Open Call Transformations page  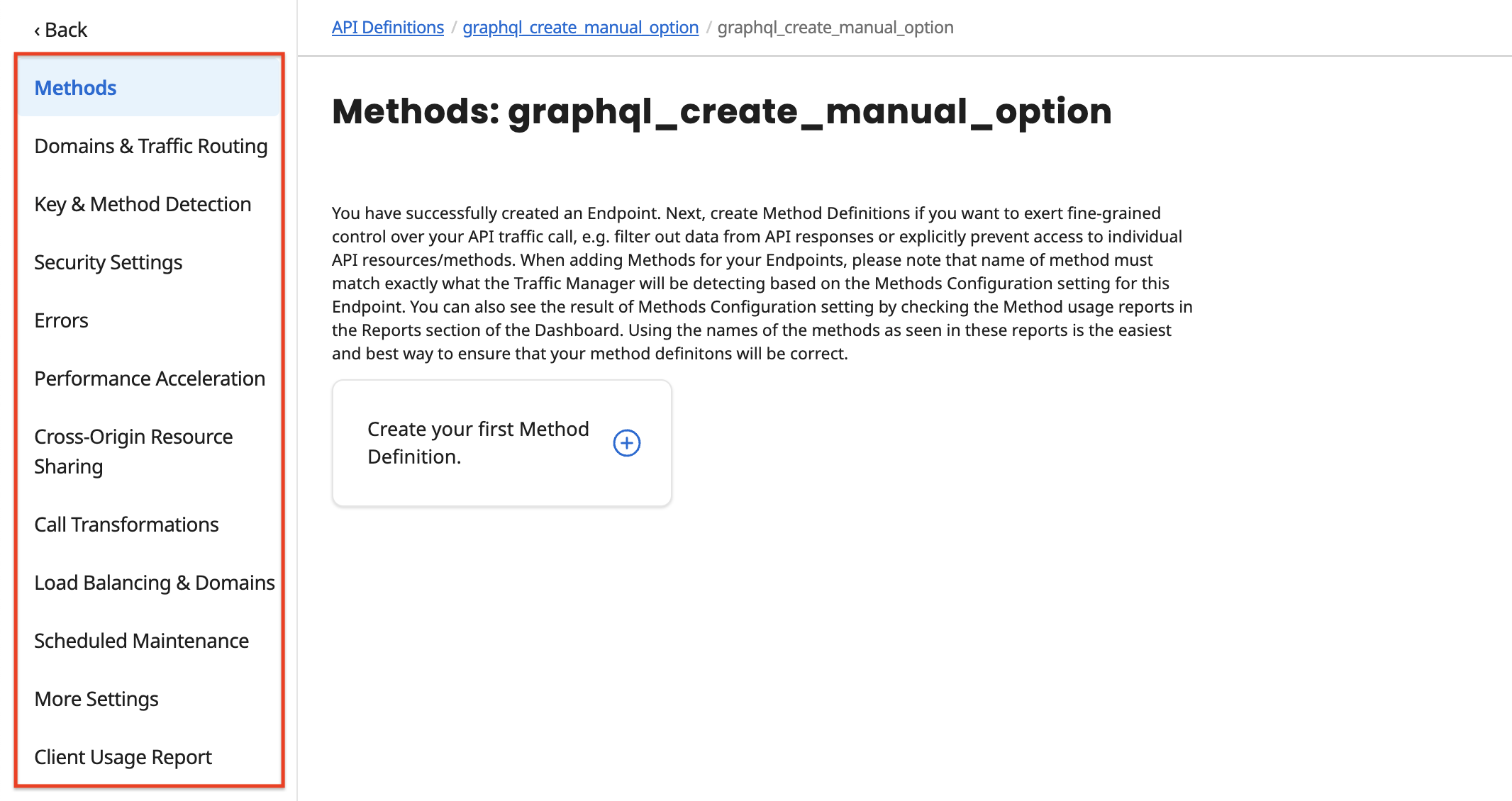click(126, 525)
